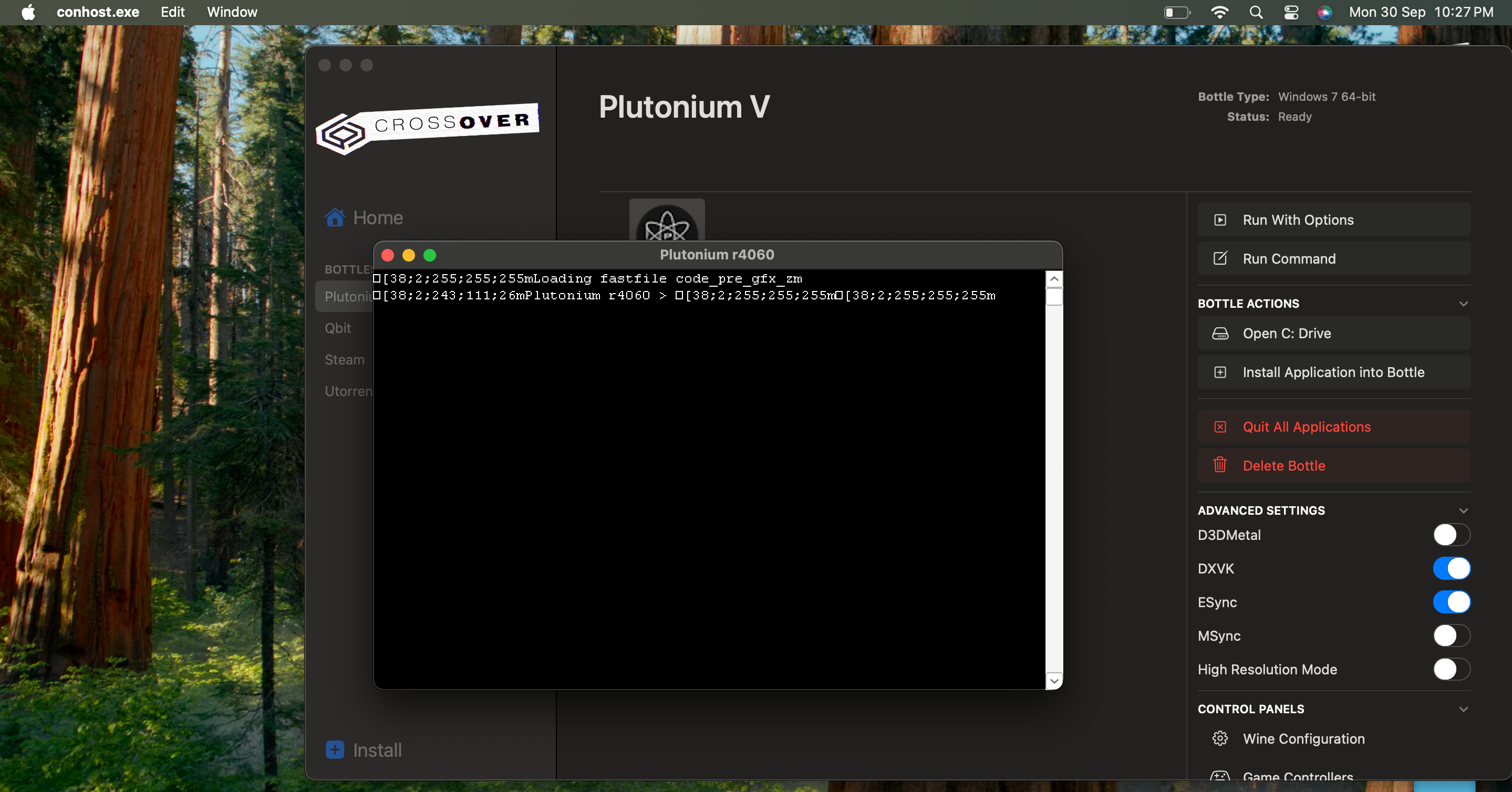Select the Steam bottle
Image resolution: width=1512 pixels, height=792 pixels.
[345, 360]
